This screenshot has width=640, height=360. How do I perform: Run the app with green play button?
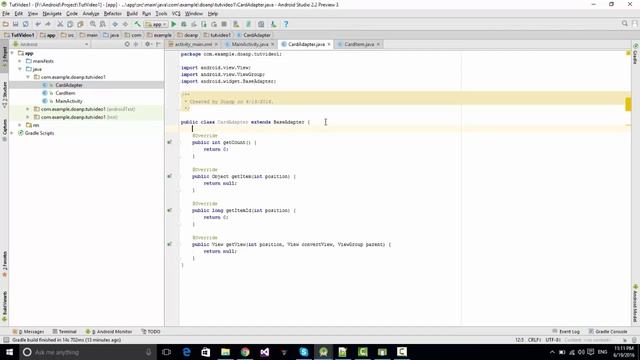click(x=173, y=24)
